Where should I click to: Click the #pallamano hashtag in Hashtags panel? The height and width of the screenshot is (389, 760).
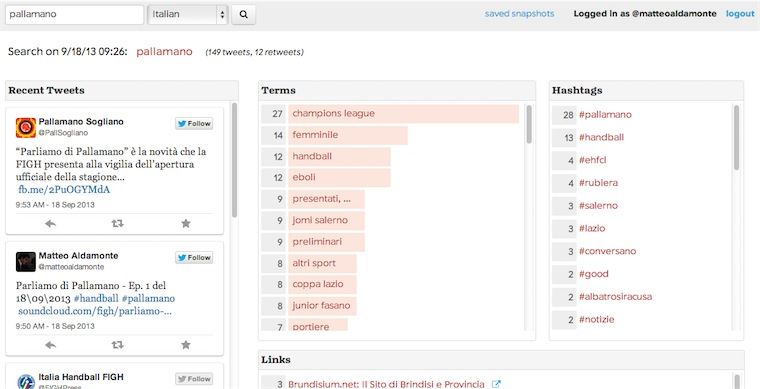point(605,115)
